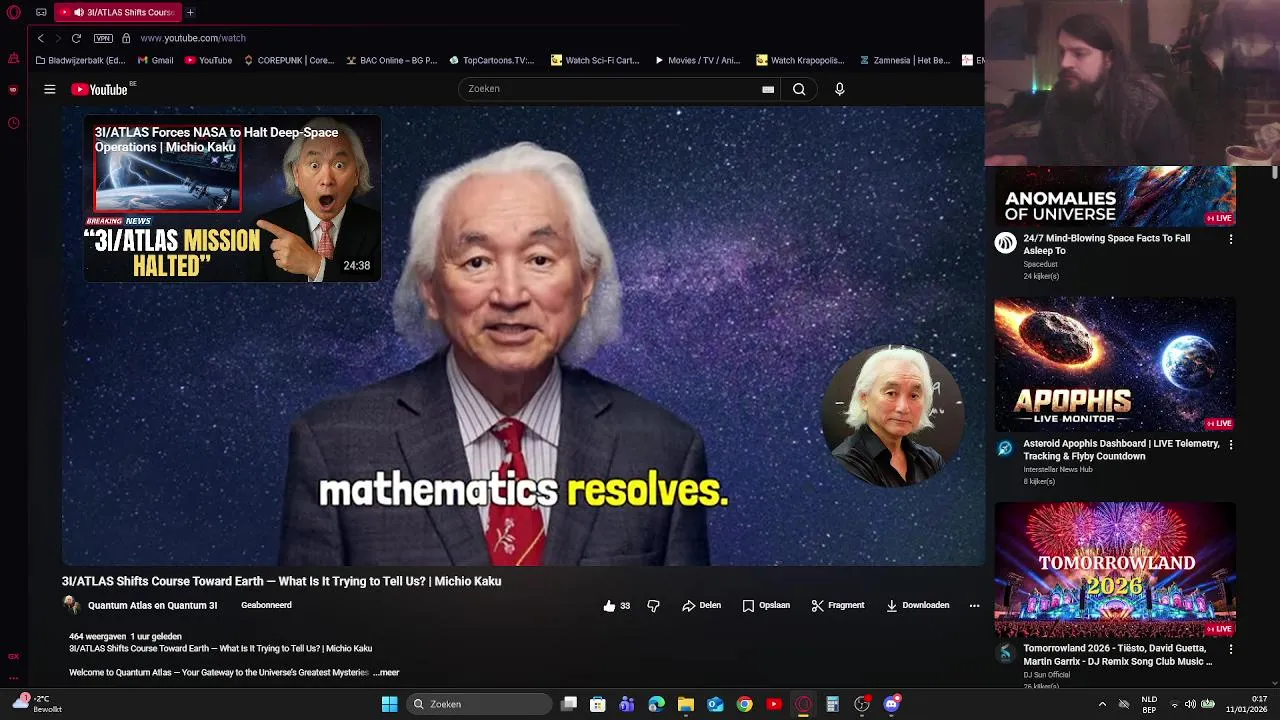Open volume control speaker icon in tray
The width and height of the screenshot is (1280, 720).
click(1190, 704)
